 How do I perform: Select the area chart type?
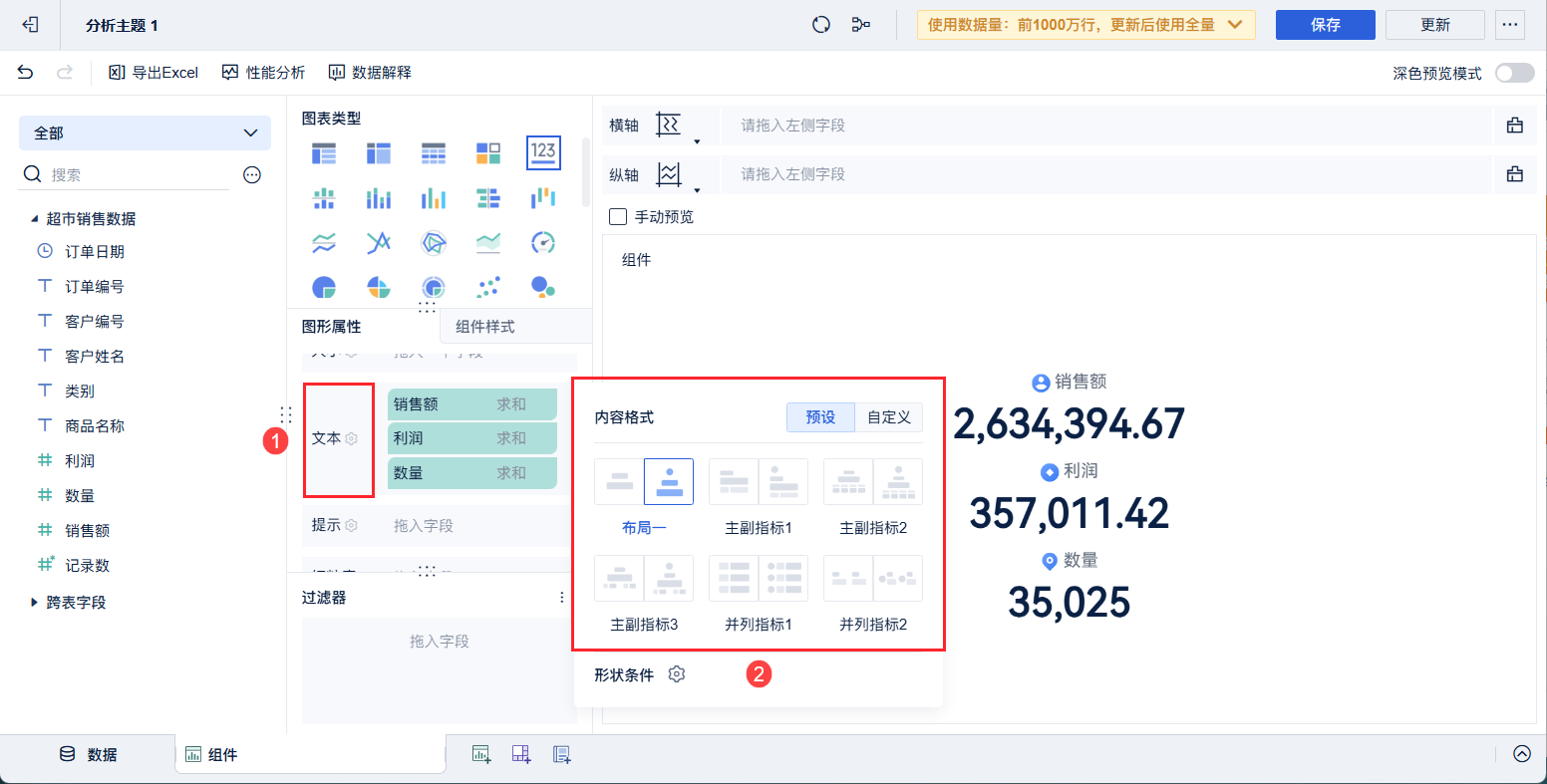[x=488, y=243]
